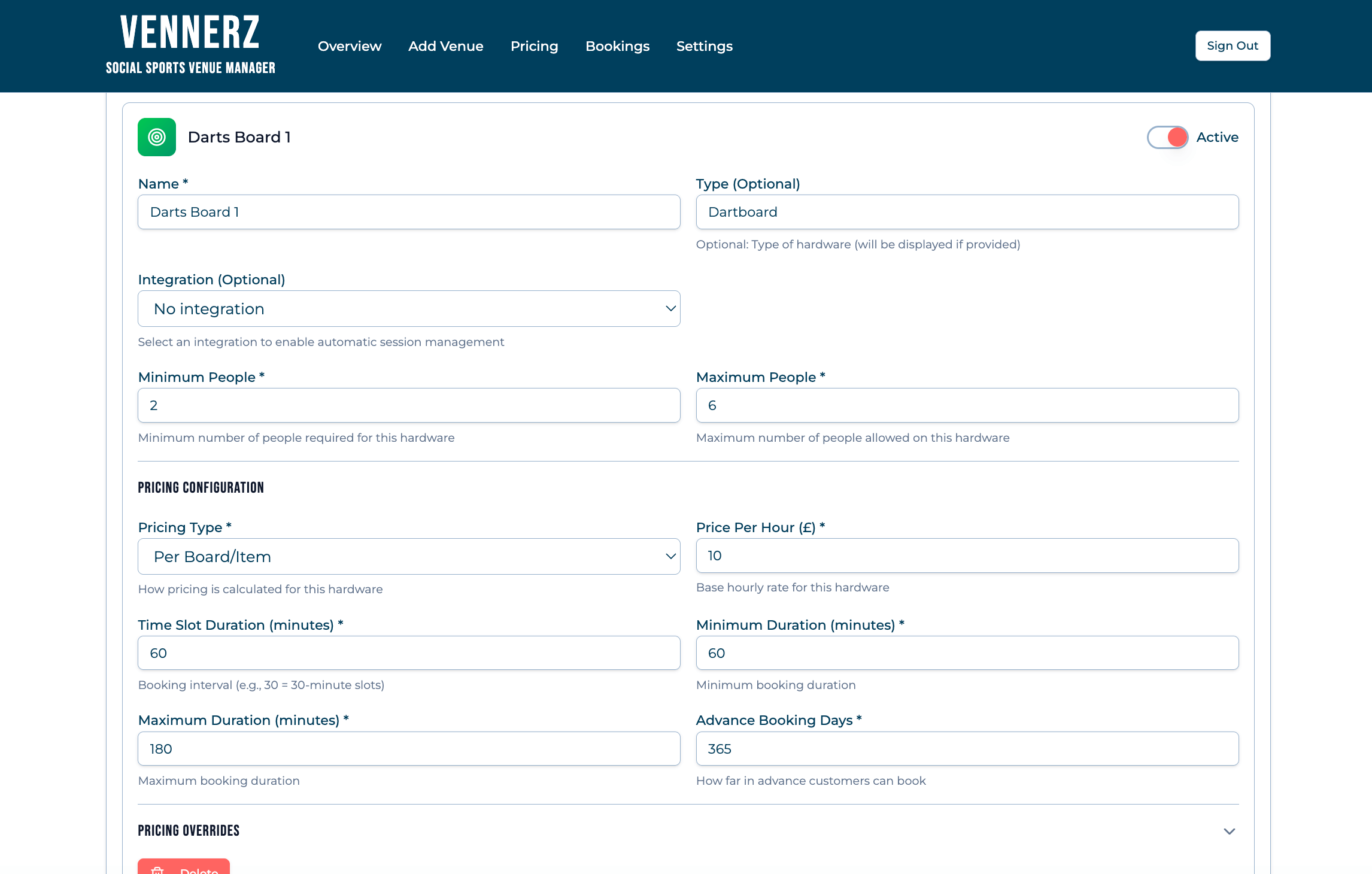Navigate to the Overview page
Viewport: 1372px width, 874px height.
click(349, 46)
